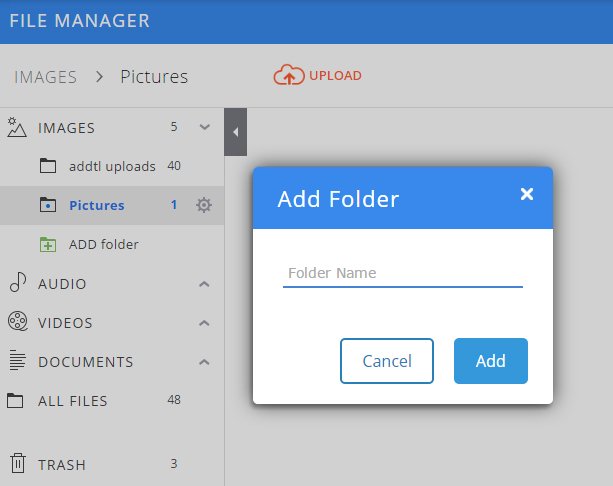Viewport: 613px width, 486px height.
Task: Click the addtl uploads folder icon
Action: (48, 166)
